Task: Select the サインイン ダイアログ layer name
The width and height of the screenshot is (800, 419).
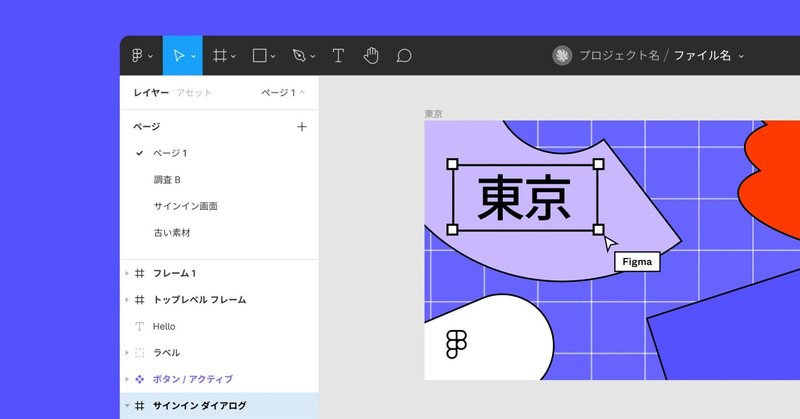Action: [199, 406]
